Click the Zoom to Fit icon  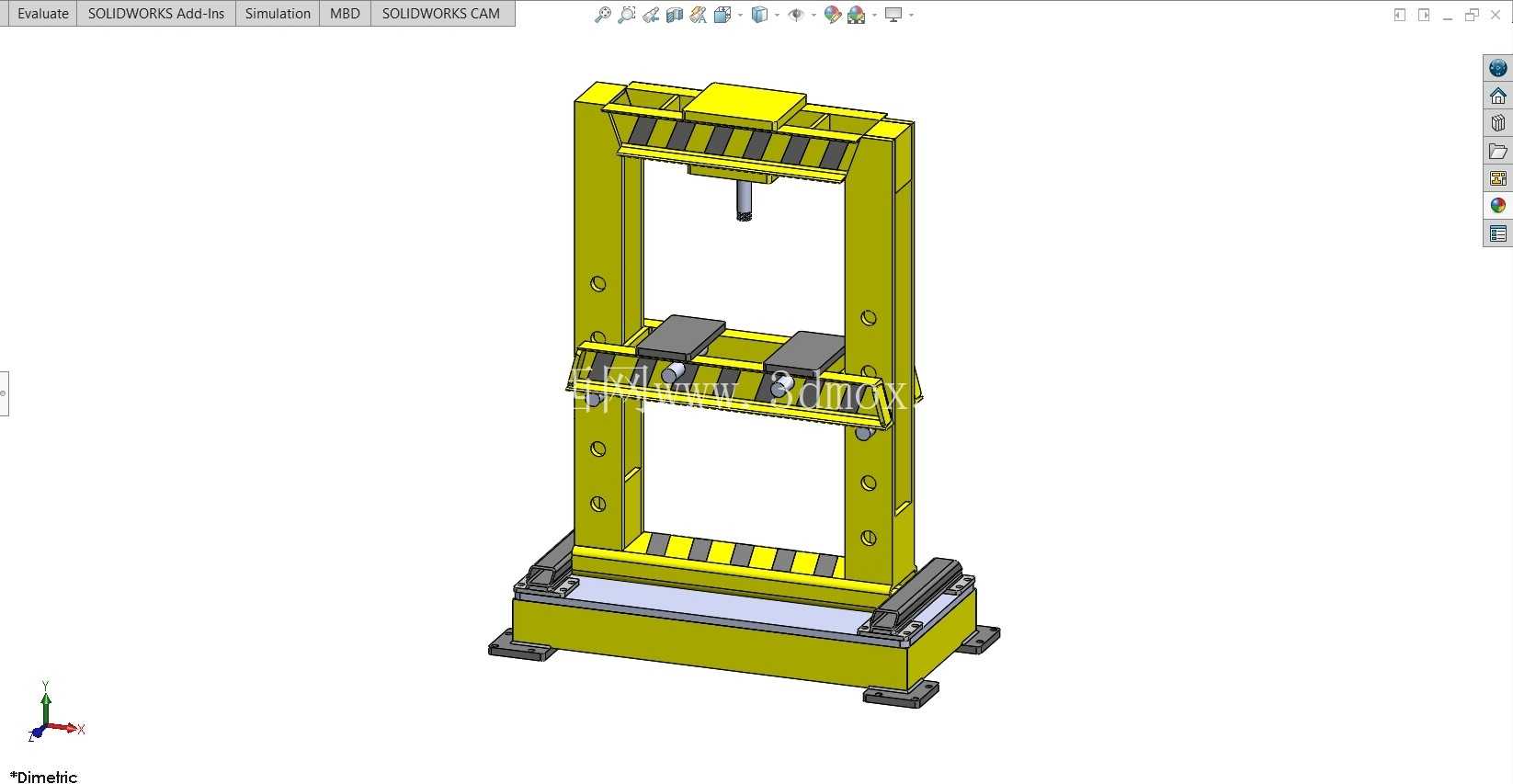(x=603, y=15)
